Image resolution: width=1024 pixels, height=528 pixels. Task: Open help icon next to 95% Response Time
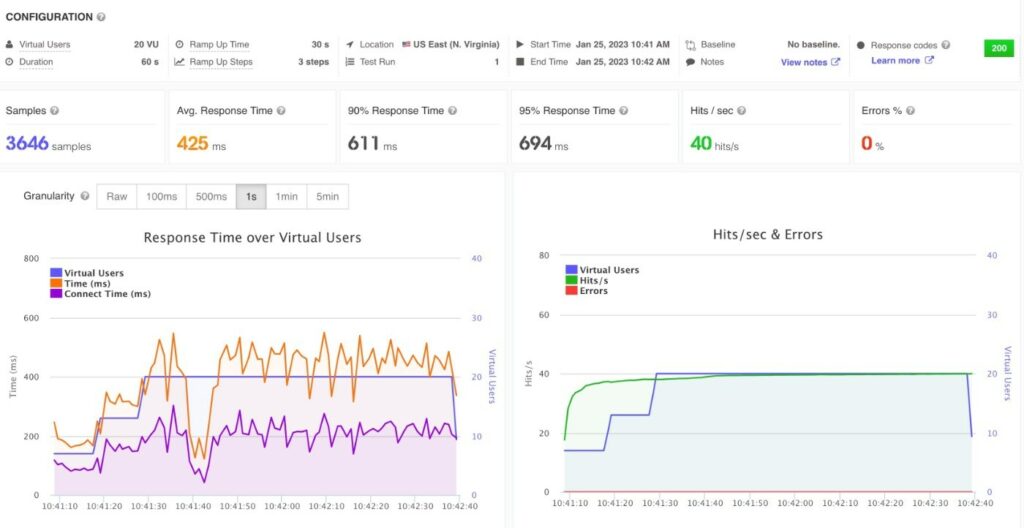[x=624, y=111]
